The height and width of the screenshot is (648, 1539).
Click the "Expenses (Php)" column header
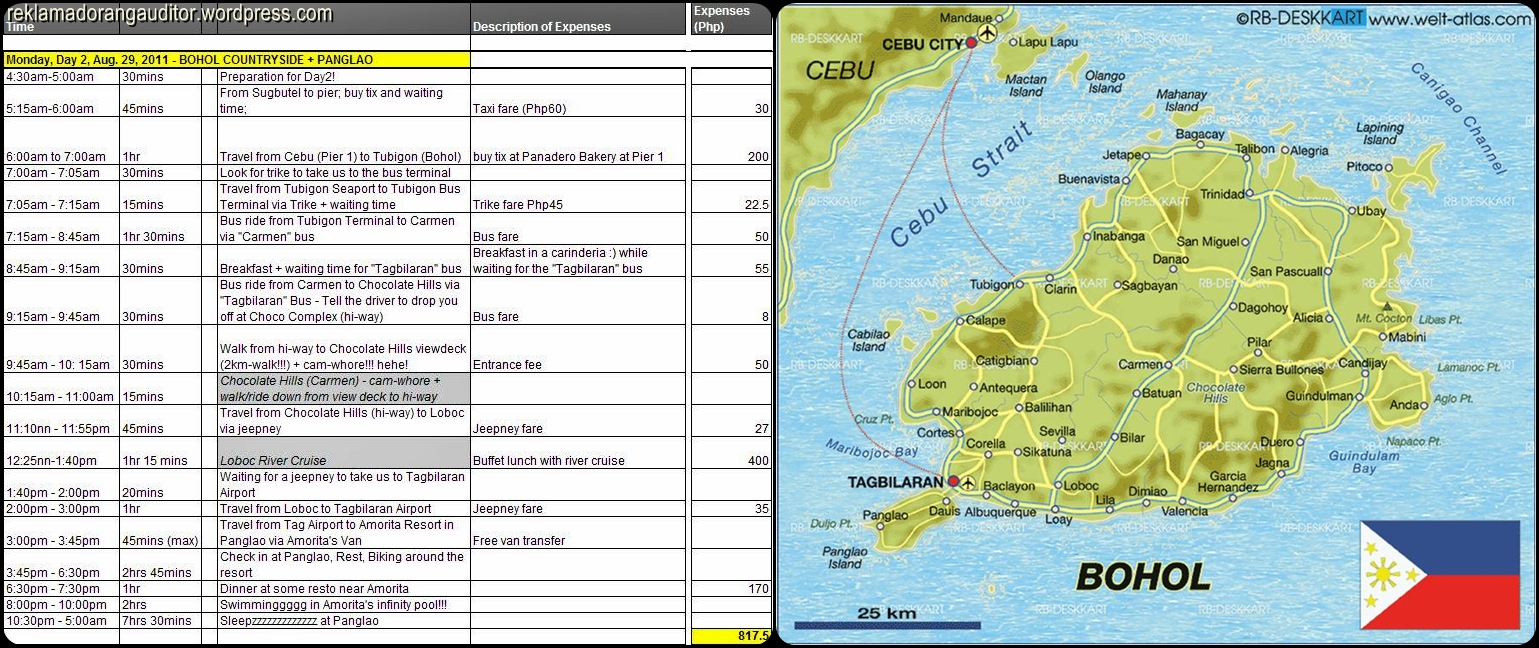[723, 19]
